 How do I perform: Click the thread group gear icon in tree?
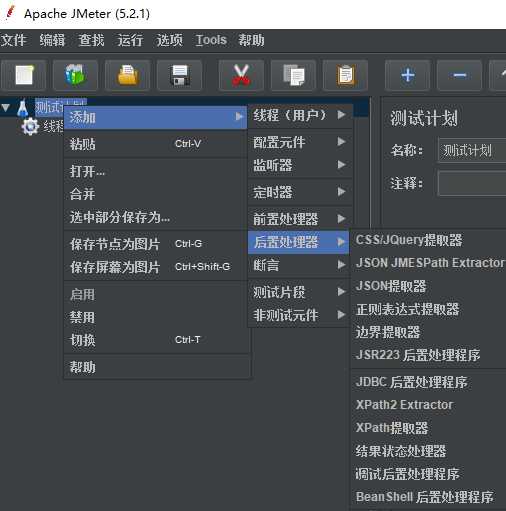pos(30,126)
